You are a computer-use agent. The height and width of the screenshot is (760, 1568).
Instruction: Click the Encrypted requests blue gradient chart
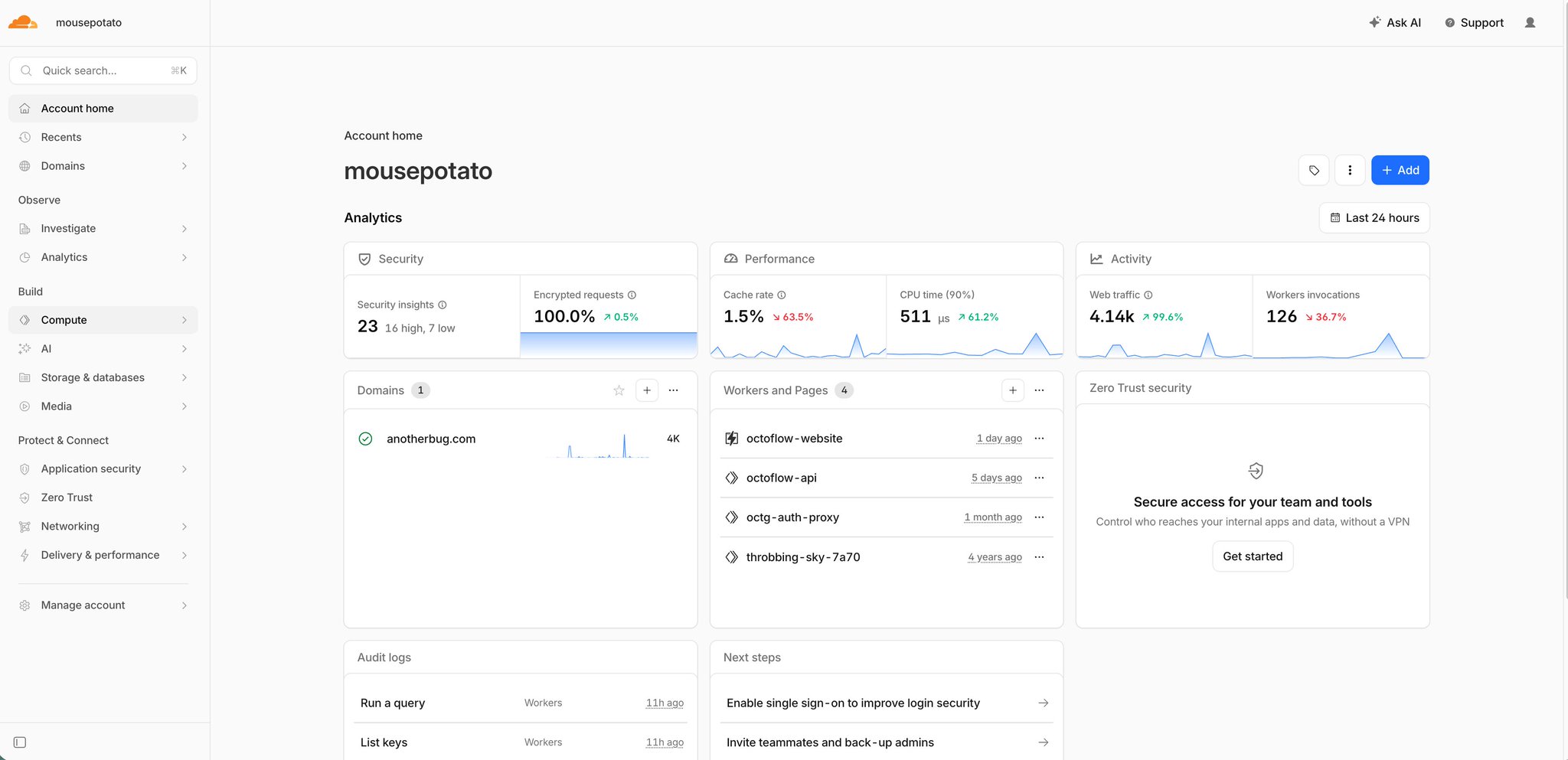pyautogui.click(x=609, y=344)
